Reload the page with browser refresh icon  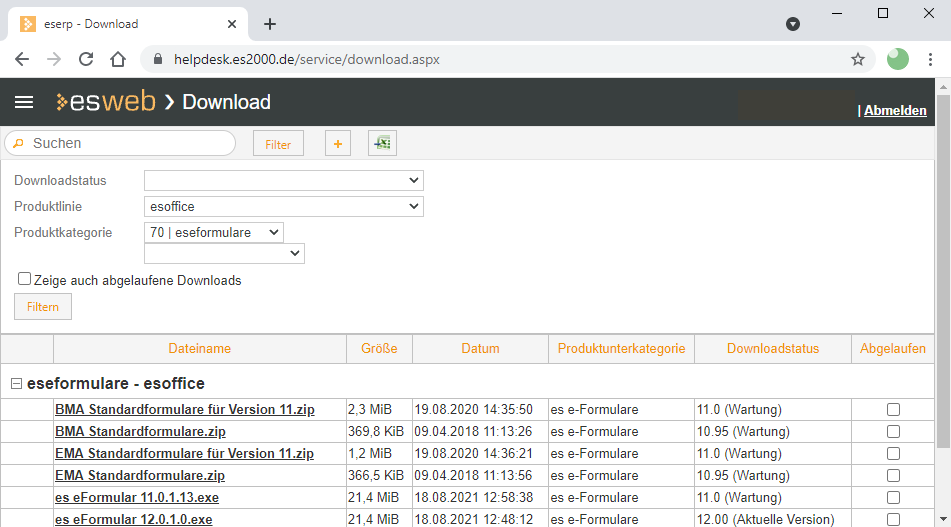[x=86, y=59]
